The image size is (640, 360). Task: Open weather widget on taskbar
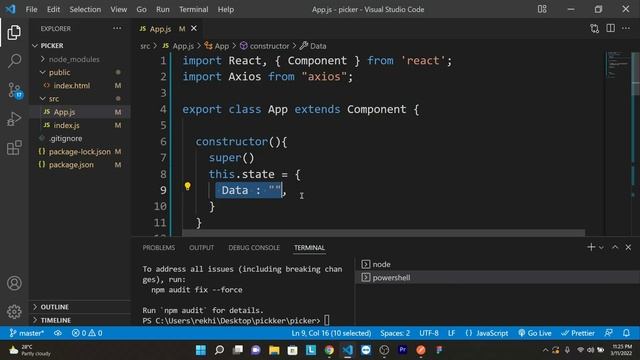pyautogui.click(x=29, y=350)
